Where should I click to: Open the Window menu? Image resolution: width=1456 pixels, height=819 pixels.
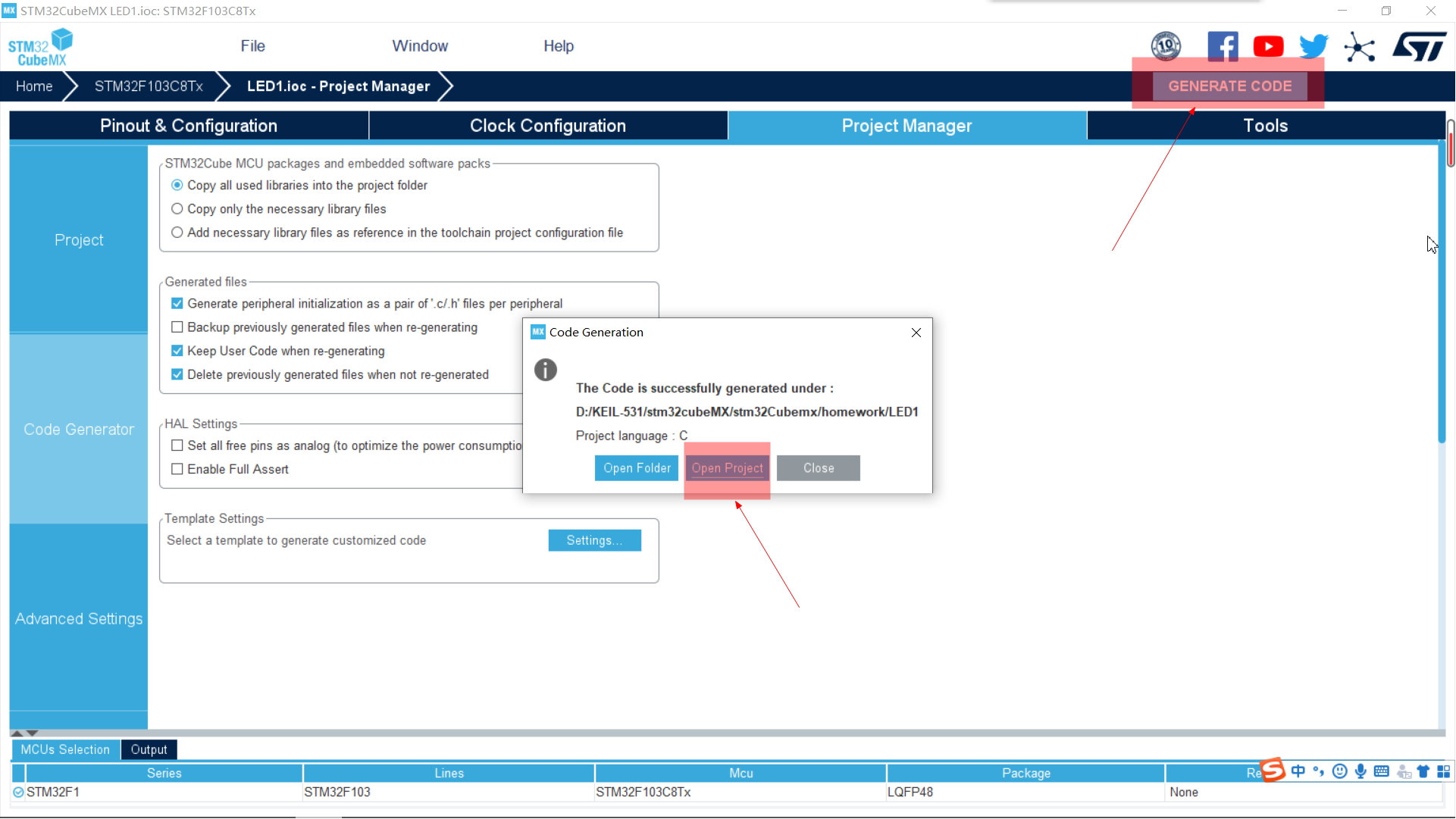pyautogui.click(x=420, y=46)
